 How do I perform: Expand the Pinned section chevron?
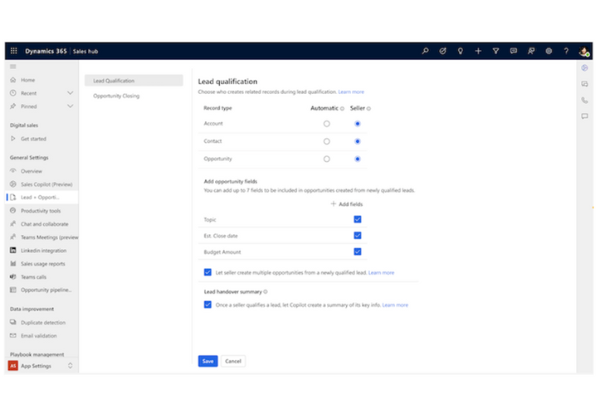pyautogui.click(x=70, y=106)
